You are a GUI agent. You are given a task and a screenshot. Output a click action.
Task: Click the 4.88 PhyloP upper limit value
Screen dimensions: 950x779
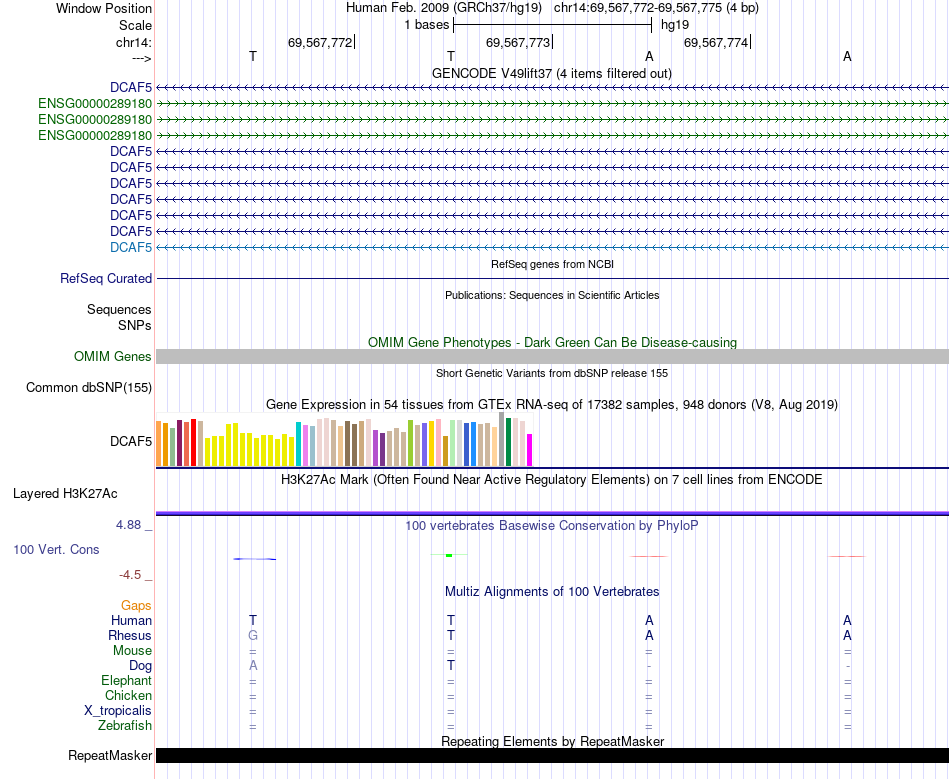tap(128, 525)
